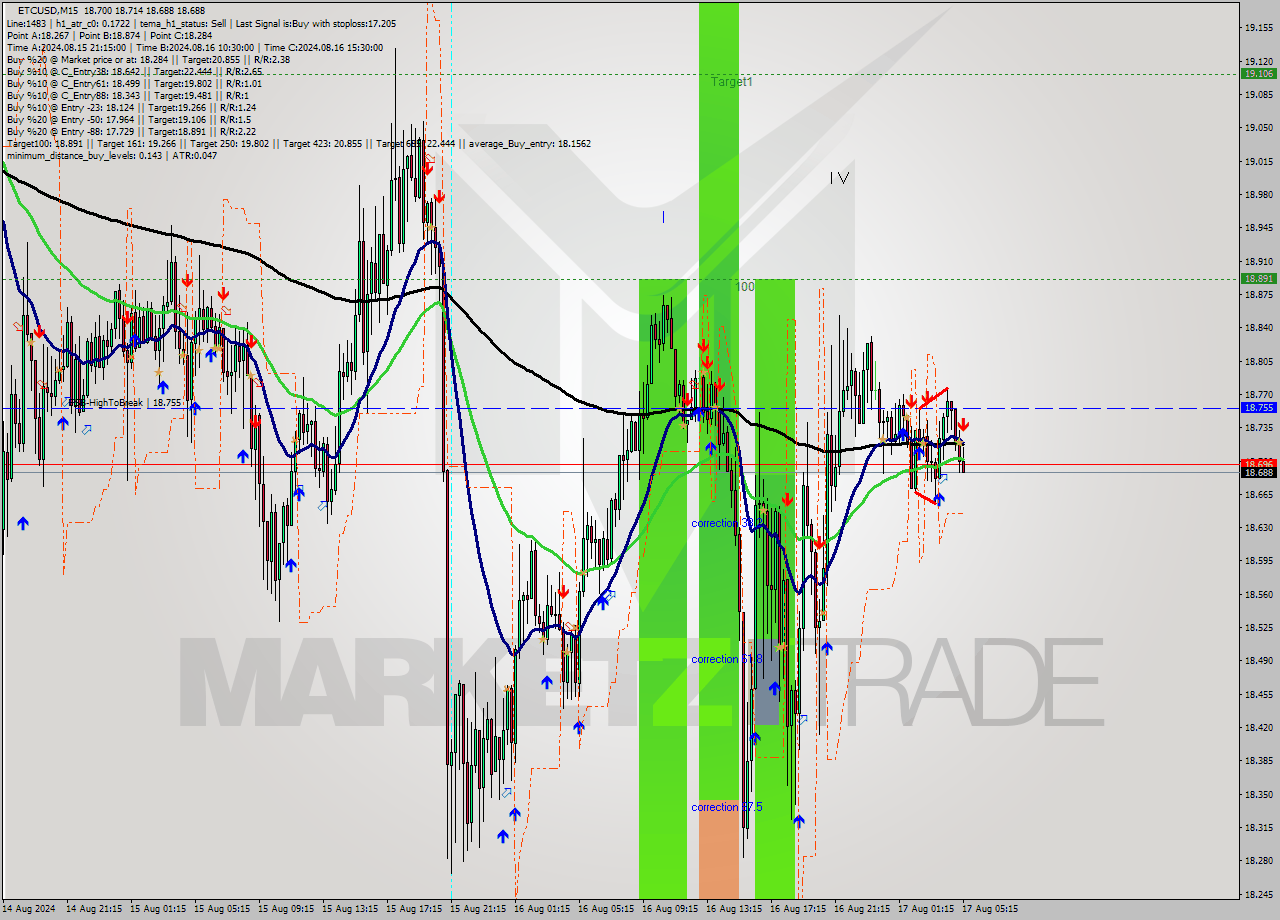Select the green 18.891 price tag
Viewport: 1280px width, 920px height.
pos(1258,278)
